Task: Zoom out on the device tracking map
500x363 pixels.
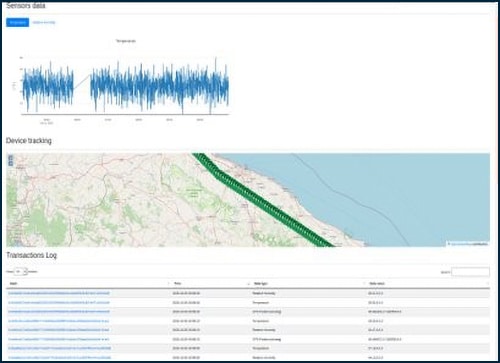Action: [x=11, y=163]
